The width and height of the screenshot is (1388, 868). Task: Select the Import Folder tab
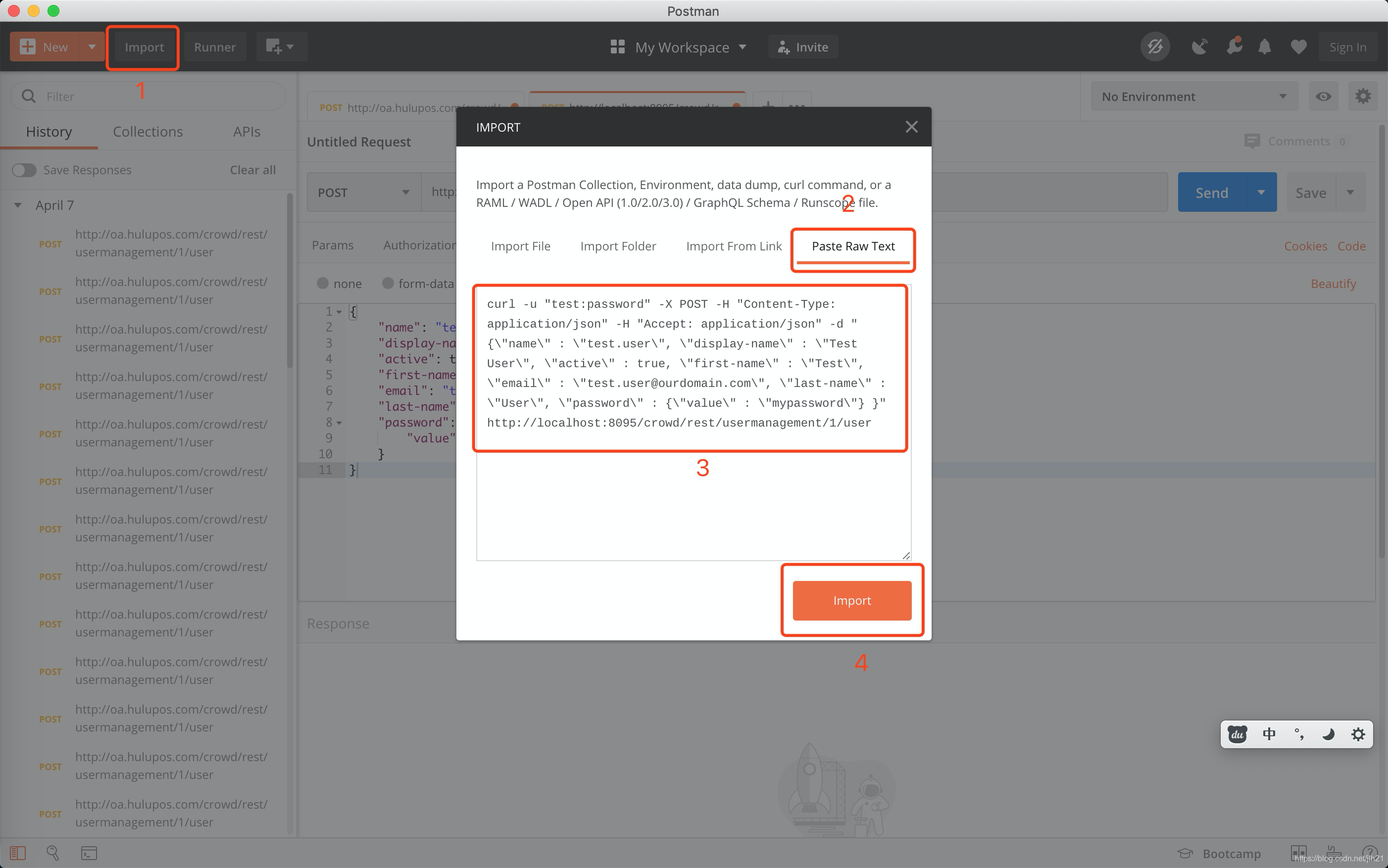(618, 246)
